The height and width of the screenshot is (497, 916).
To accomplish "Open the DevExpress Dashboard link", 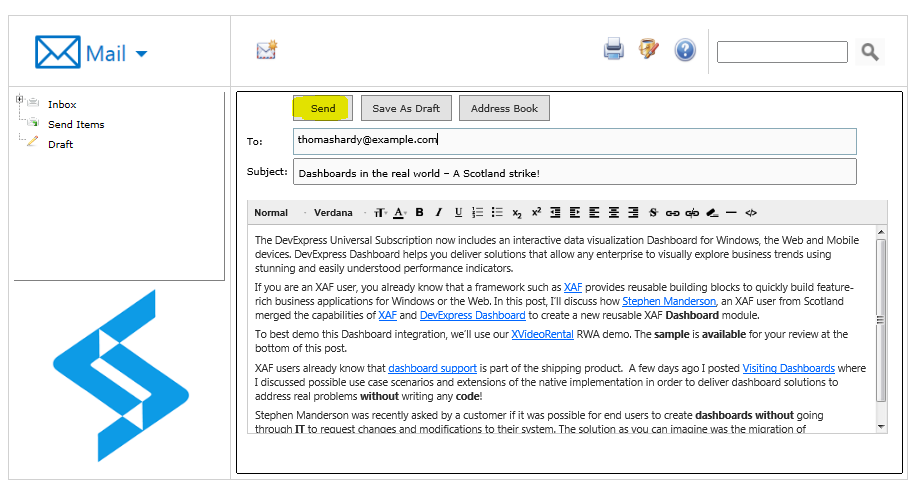I will (x=473, y=315).
